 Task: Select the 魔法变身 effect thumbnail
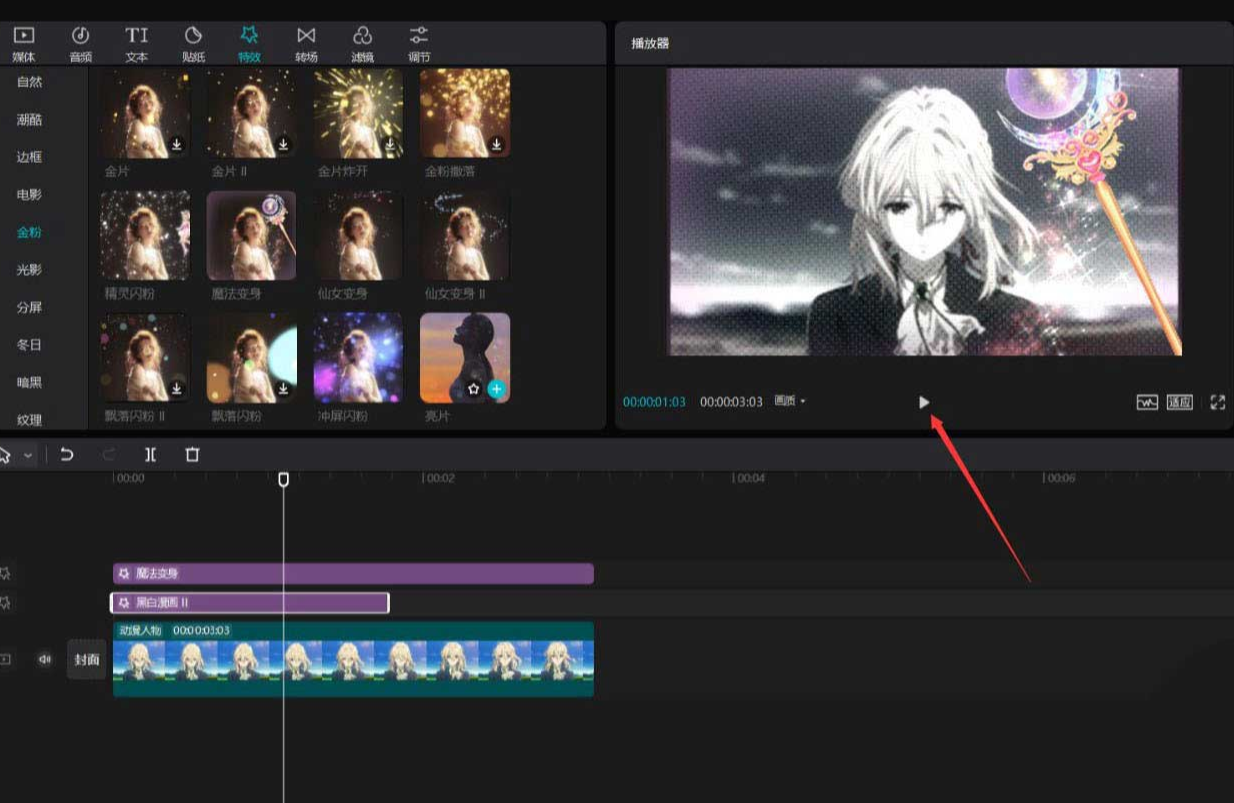(251, 236)
